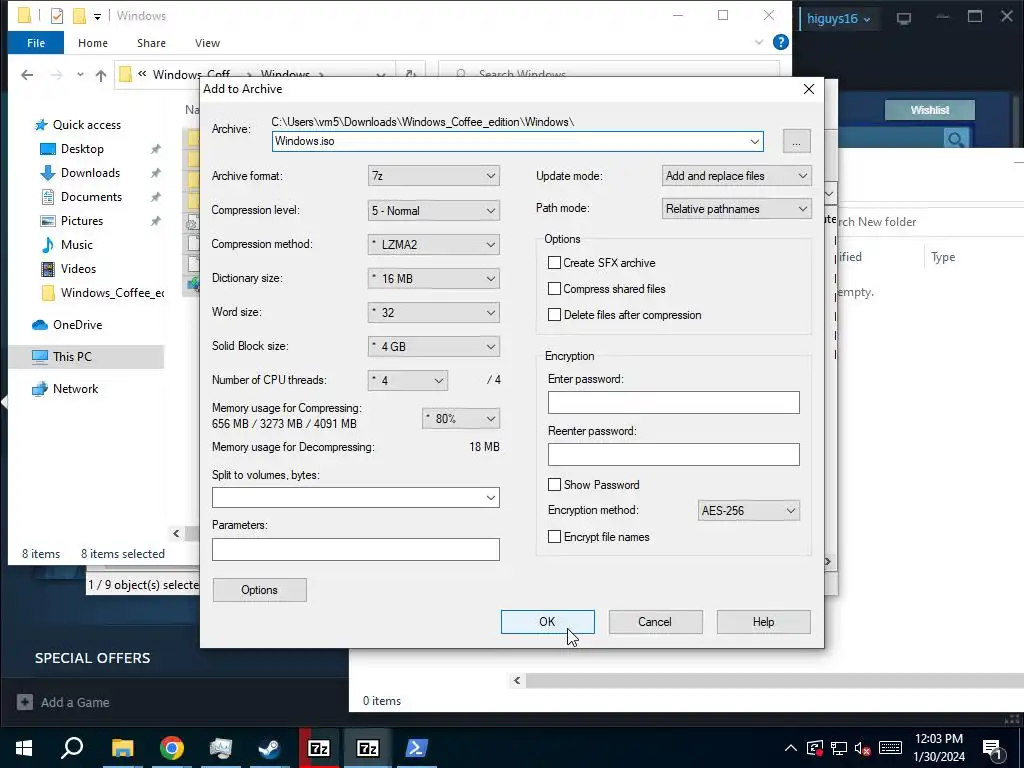Image resolution: width=1024 pixels, height=768 pixels.
Task: Open Desktop in Quick access sidebar
Action: (82, 149)
